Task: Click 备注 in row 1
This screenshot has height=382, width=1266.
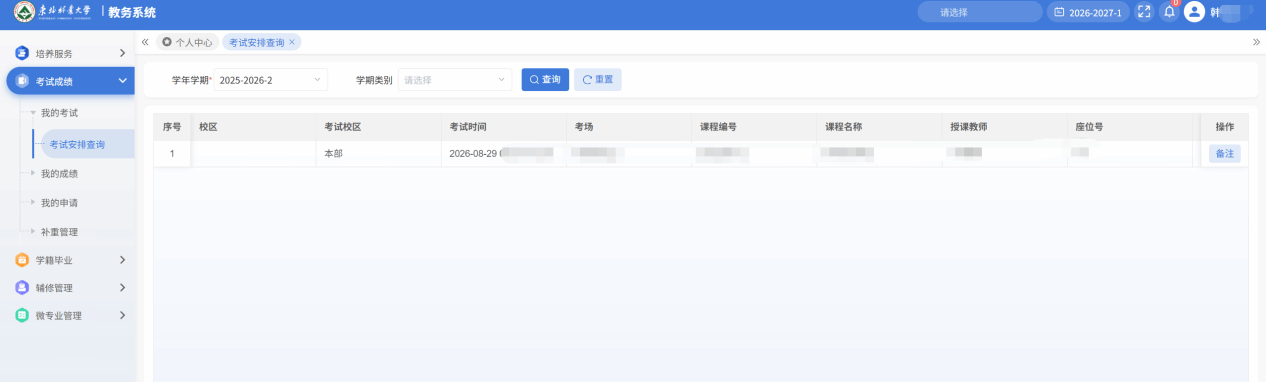Action: 1225,154
